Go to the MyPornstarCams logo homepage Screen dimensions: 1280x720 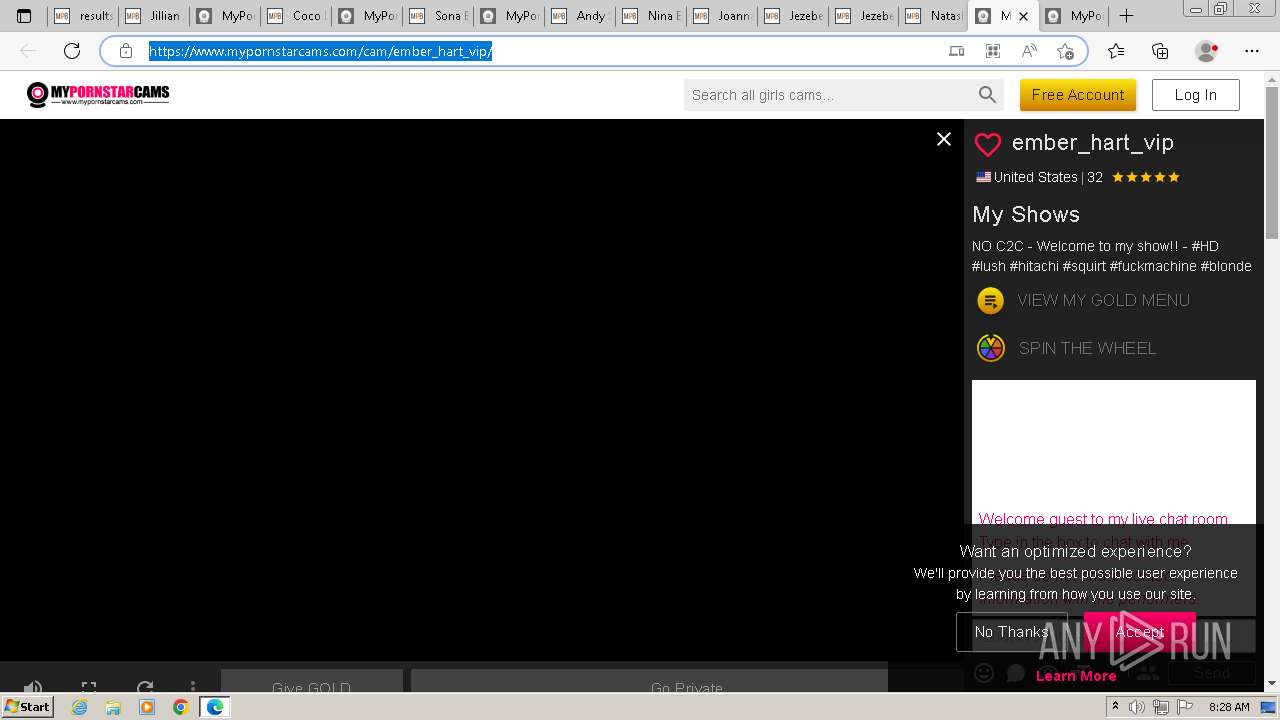(x=98, y=94)
